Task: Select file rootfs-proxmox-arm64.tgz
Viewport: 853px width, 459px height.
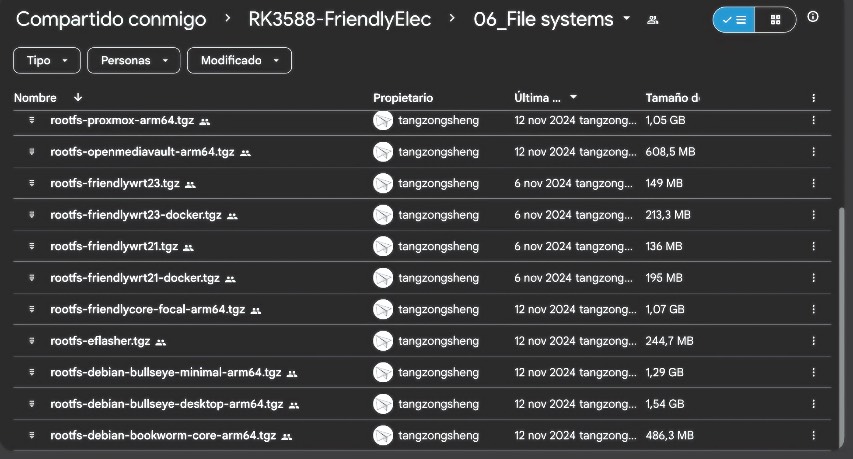Action: tap(122, 120)
